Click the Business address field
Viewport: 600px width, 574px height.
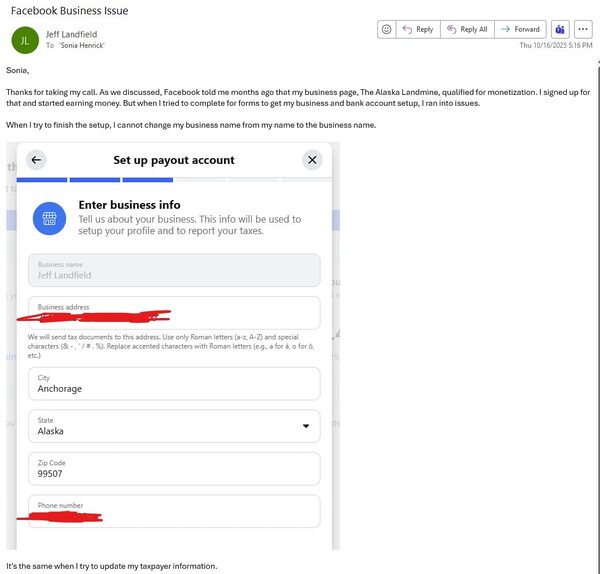(x=174, y=312)
